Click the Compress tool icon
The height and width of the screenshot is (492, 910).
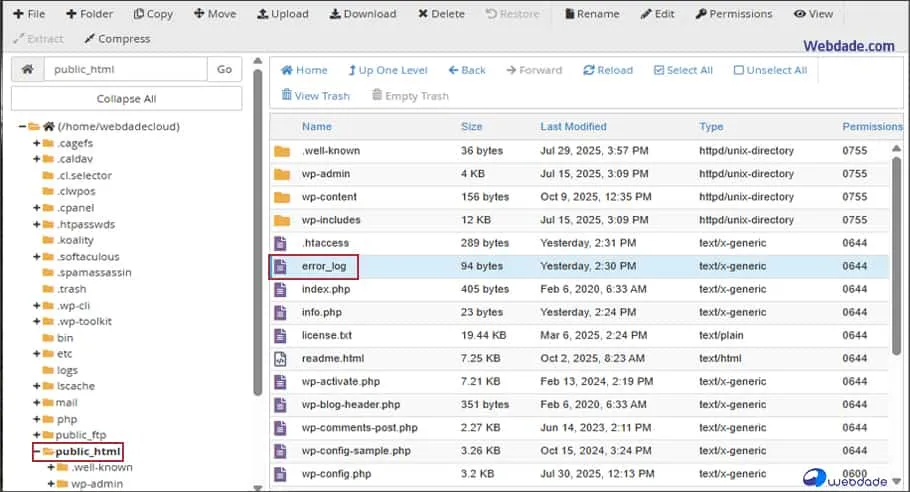[90, 39]
